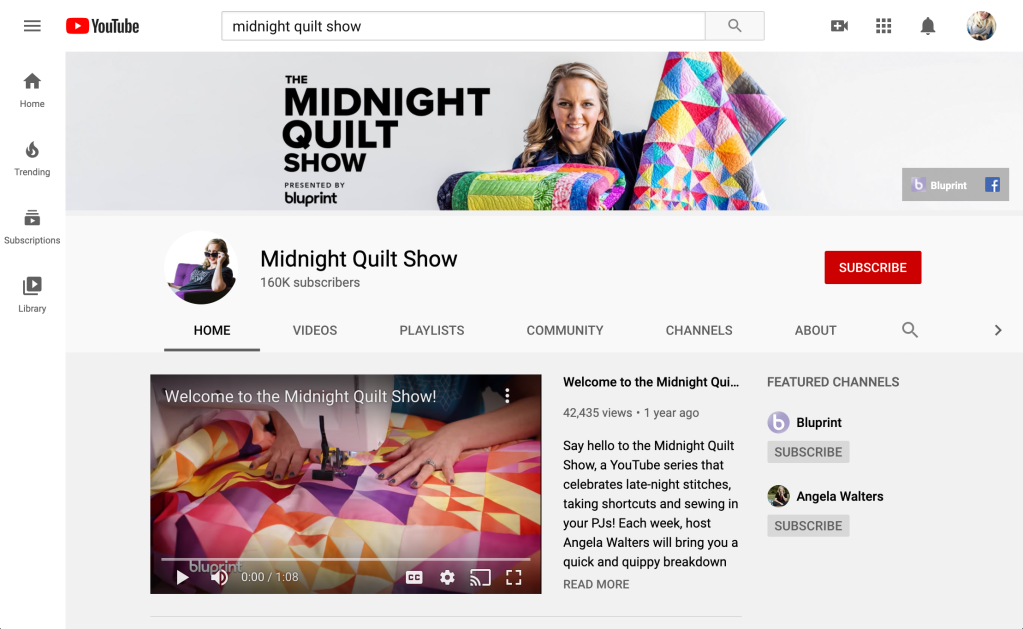This screenshot has width=1023, height=629.
Task: Go to Trending in sidebar
Action: click(x=32, y=158)
